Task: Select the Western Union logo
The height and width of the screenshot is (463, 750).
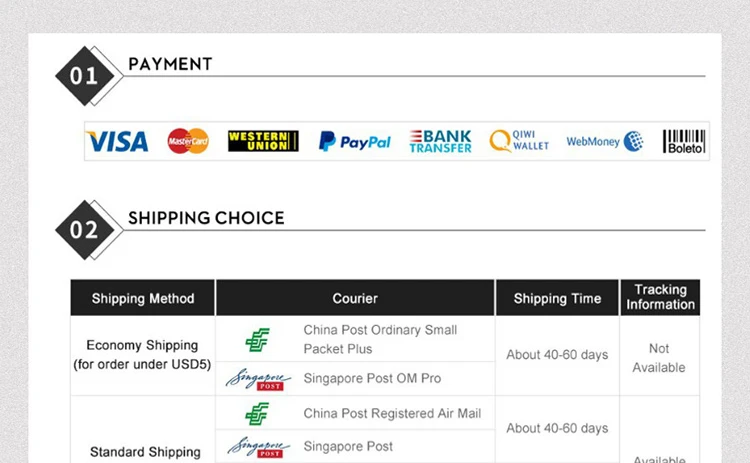Action: pos(263,141)
